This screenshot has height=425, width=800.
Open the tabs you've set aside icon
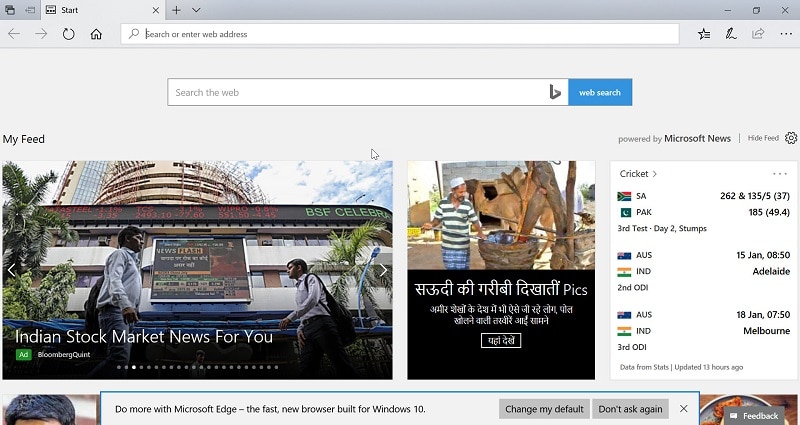[10, 10]
